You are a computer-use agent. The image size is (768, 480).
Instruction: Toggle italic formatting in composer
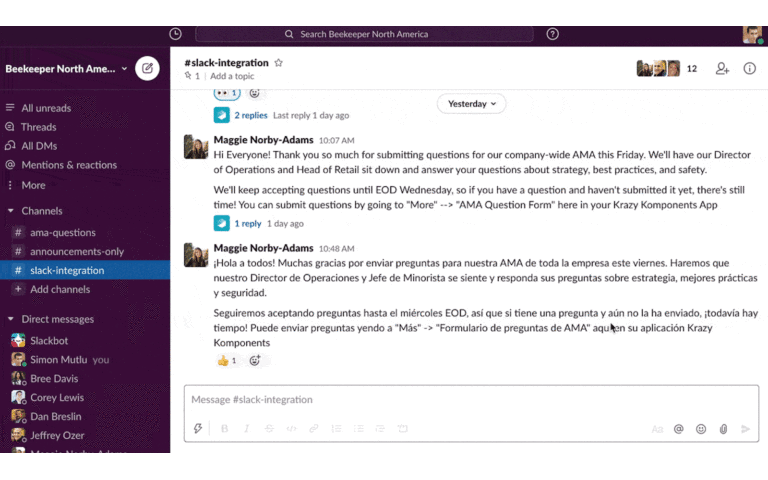[247, 429]
